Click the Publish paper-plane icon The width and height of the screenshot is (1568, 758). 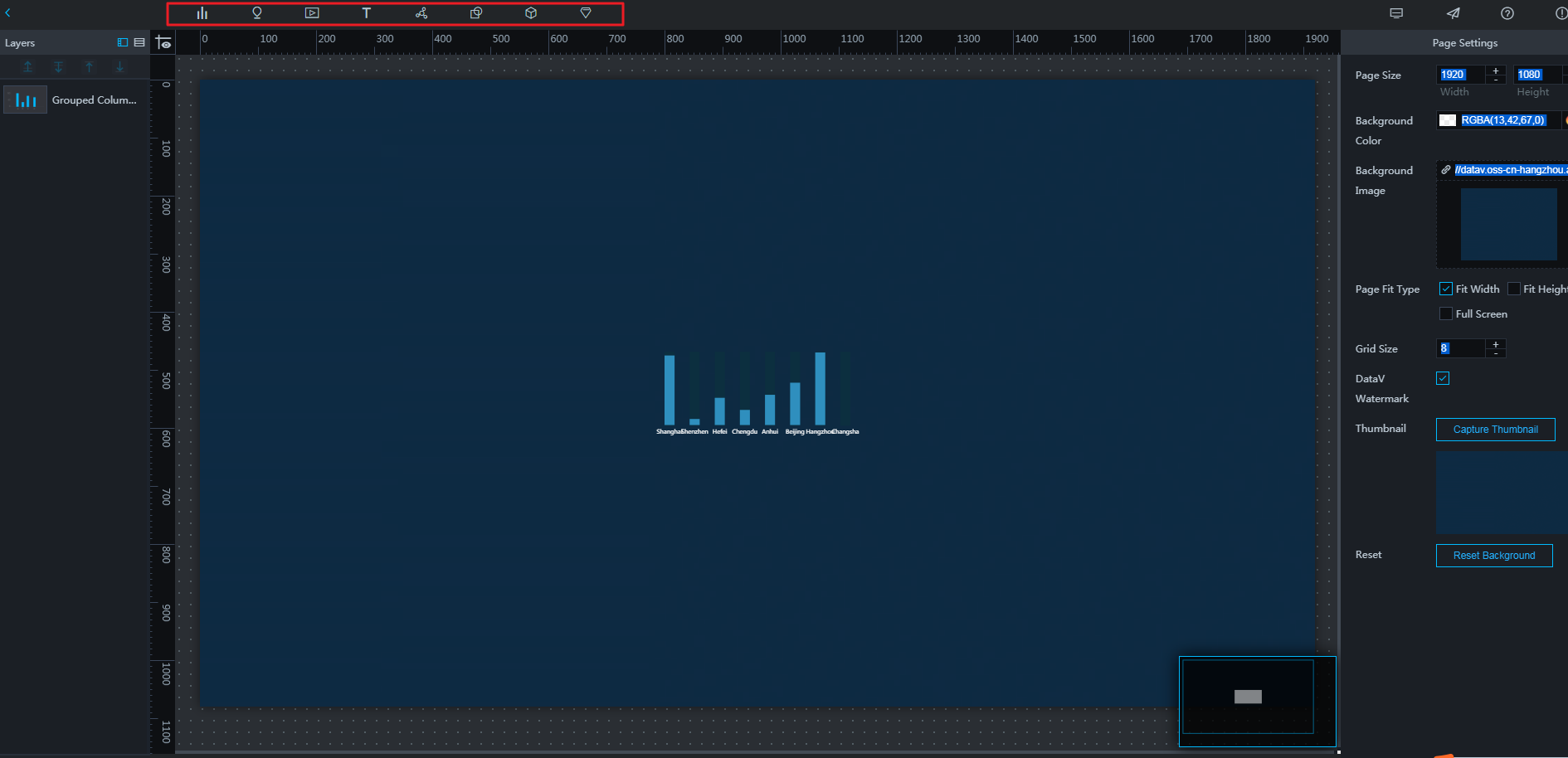tap(1454, 13)
